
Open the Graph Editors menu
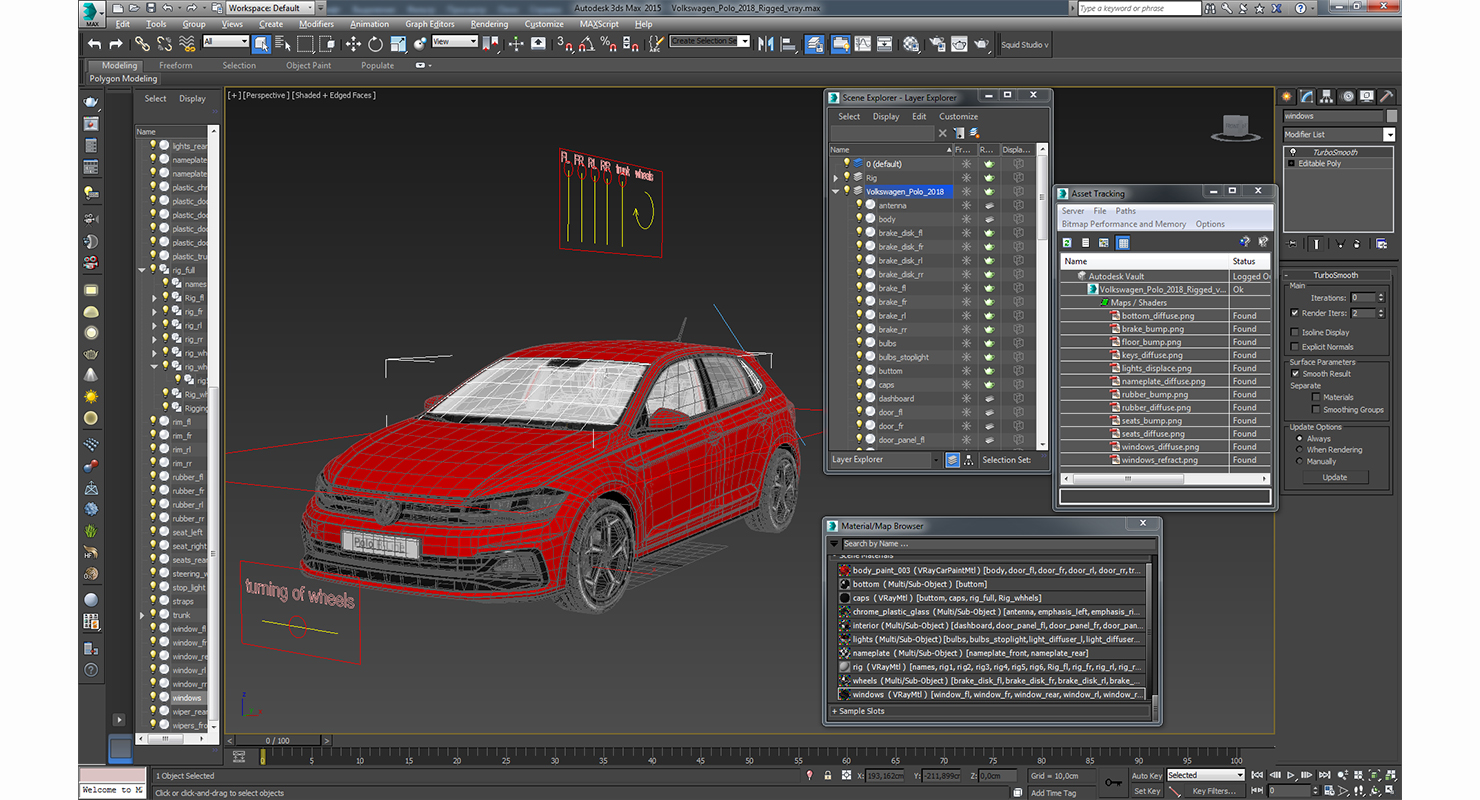[x=429, y=24]
